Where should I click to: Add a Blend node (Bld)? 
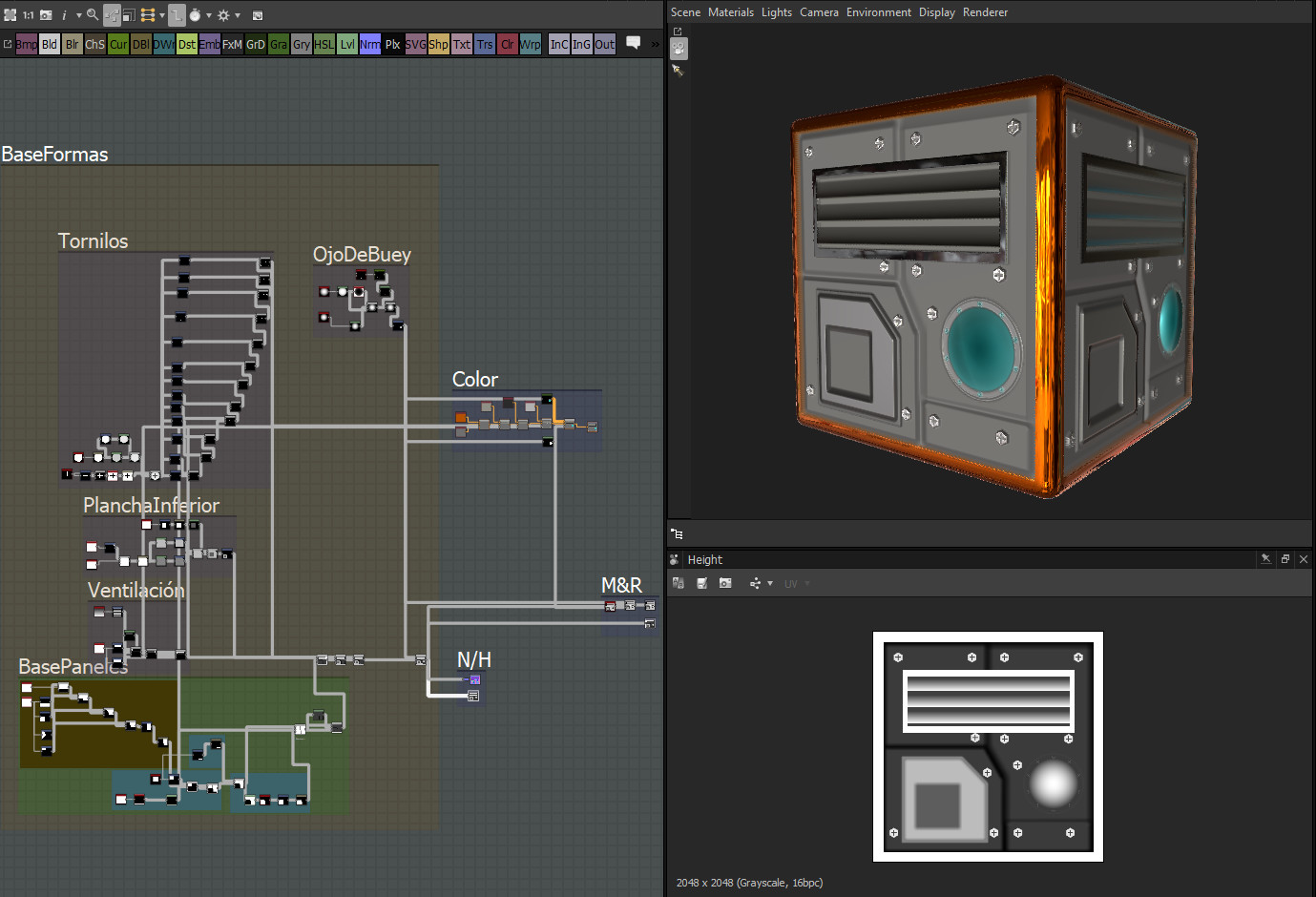click(50, 44)
